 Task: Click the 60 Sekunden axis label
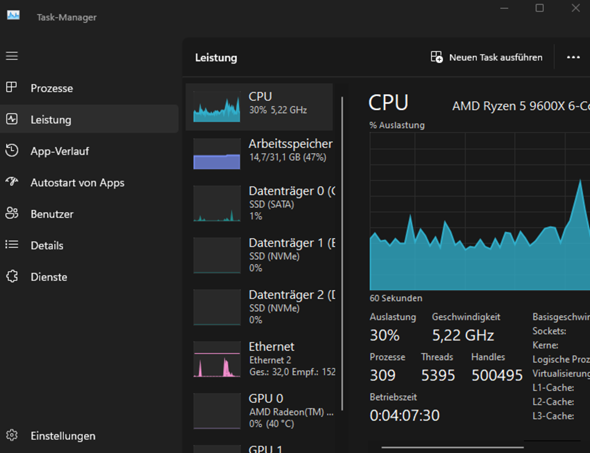(x=396, y=298)
